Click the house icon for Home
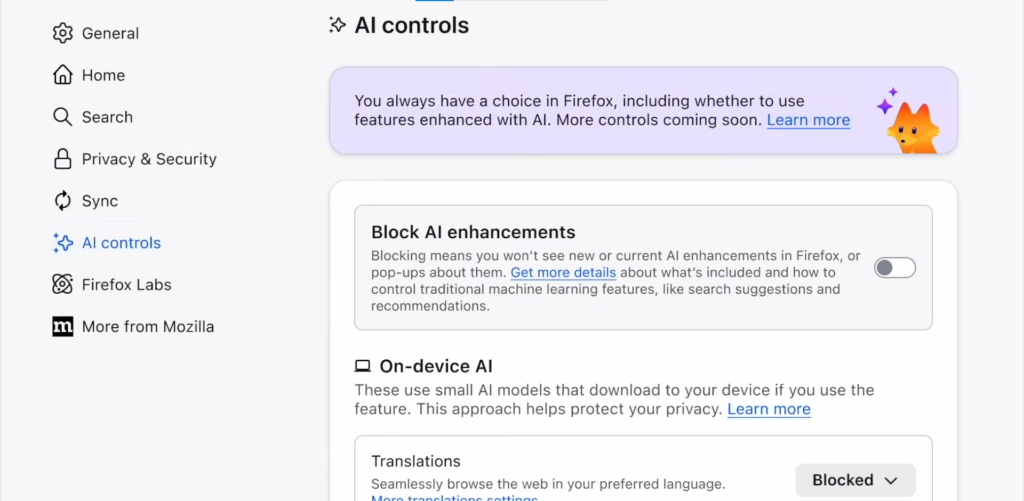 63,75
